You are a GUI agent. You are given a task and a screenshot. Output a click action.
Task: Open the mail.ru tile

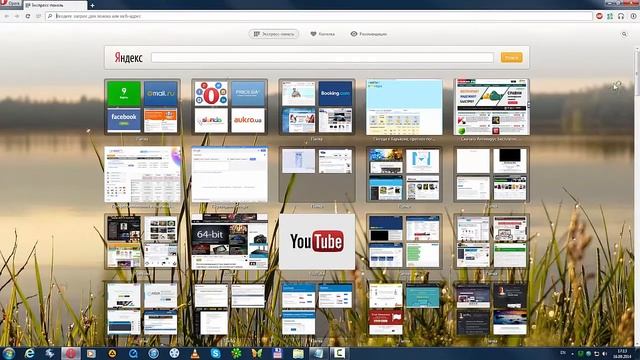point(160,93)
